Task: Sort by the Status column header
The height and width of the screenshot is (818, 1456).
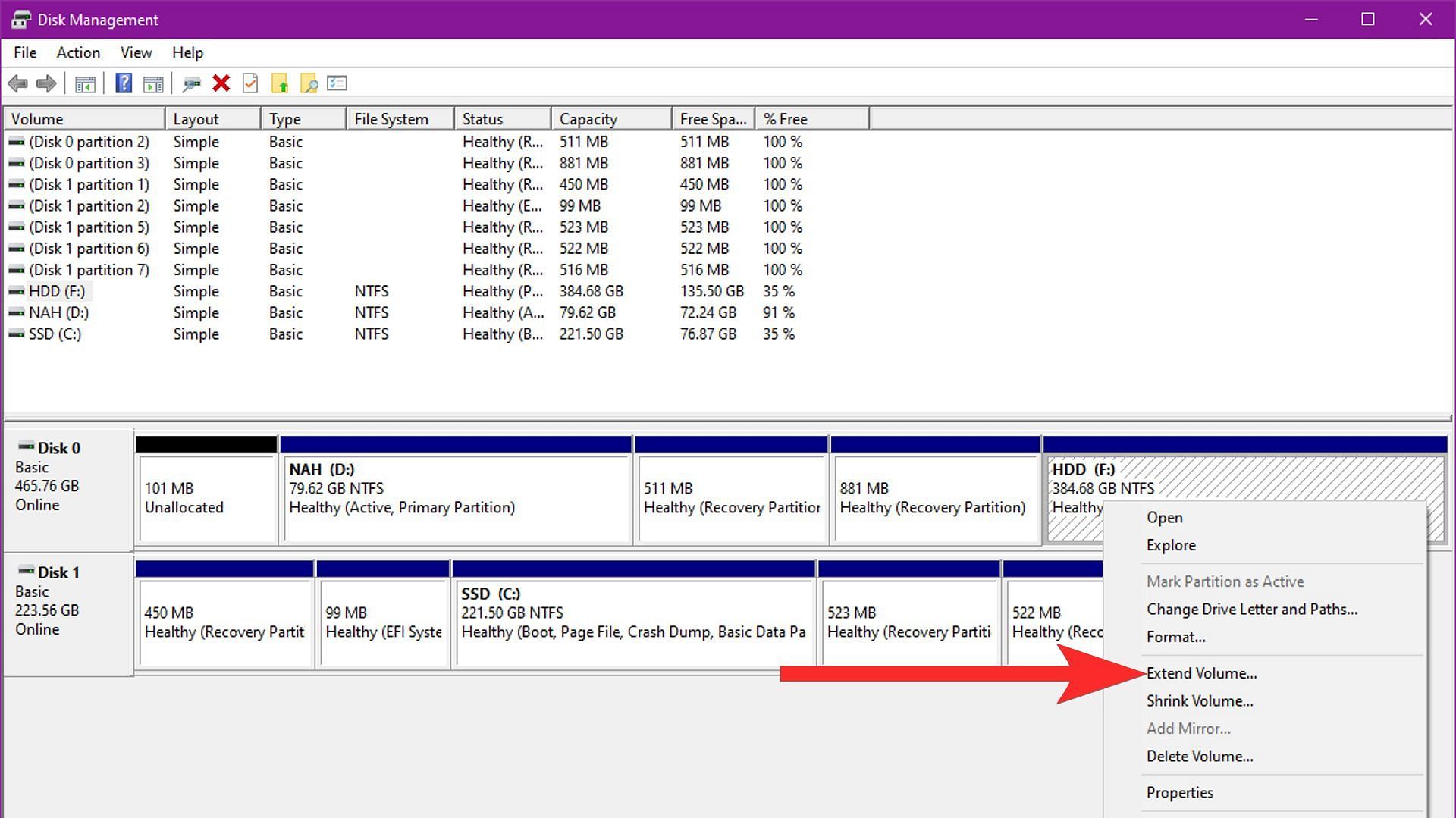Action: coord(503,119)
